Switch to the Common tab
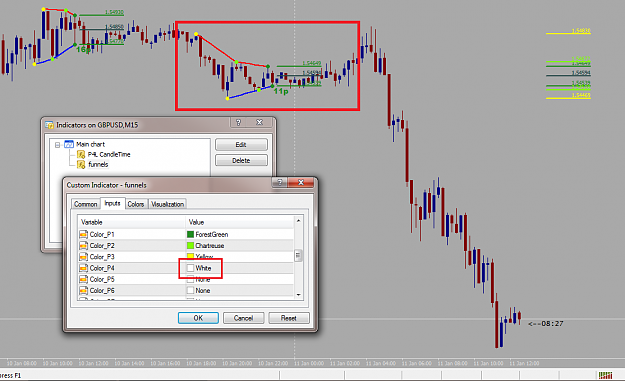625x381 pixels. (85, 204)
